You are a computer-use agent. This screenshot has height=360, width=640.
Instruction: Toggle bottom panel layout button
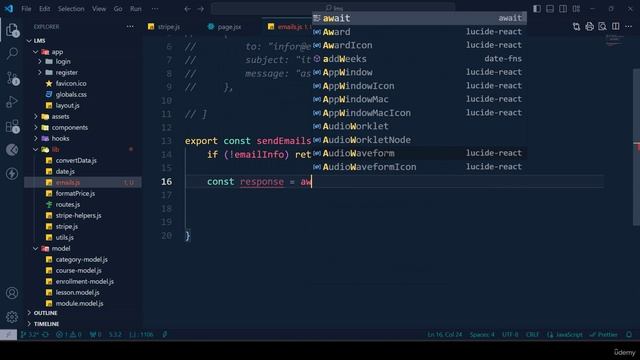click(x=550, y=9)
